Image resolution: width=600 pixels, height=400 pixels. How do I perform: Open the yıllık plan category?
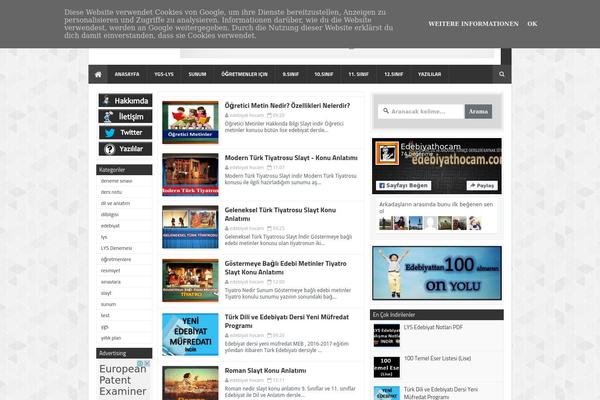[x=111, y=338]
